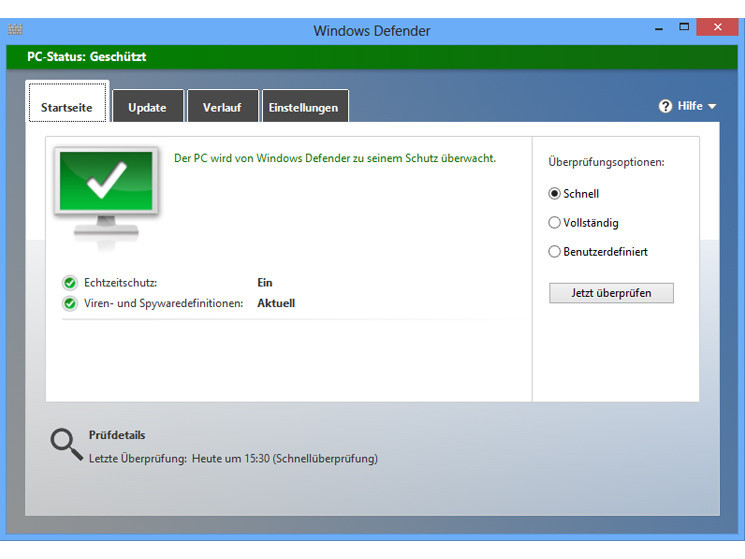
Task: Maximize the Windows Defender window
Action: pos(684,27)
